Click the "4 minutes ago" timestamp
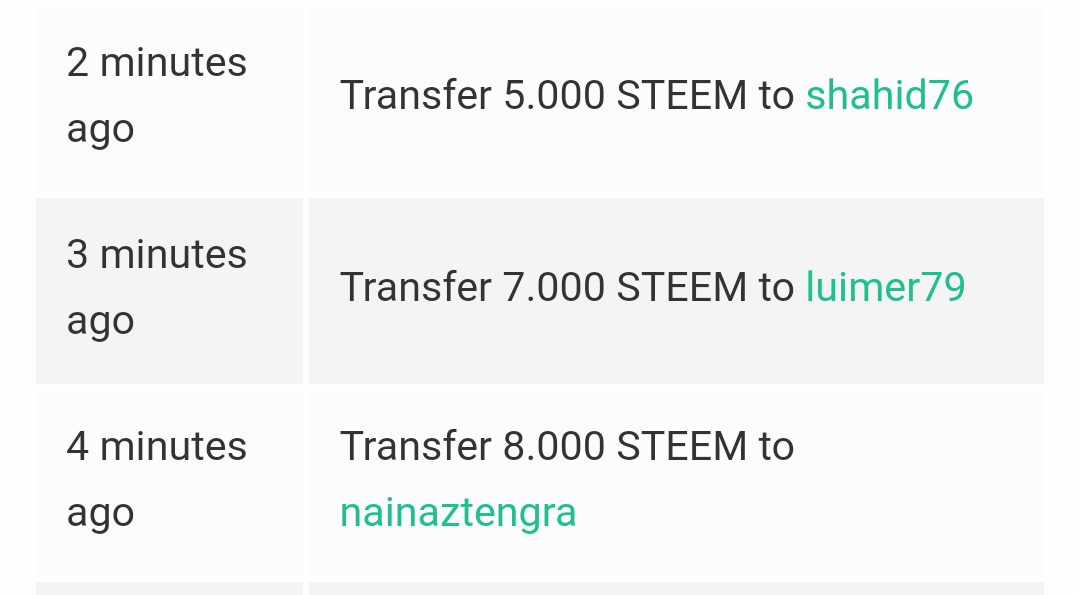This screenshot has height=595, width=1079. click(156, 479)
